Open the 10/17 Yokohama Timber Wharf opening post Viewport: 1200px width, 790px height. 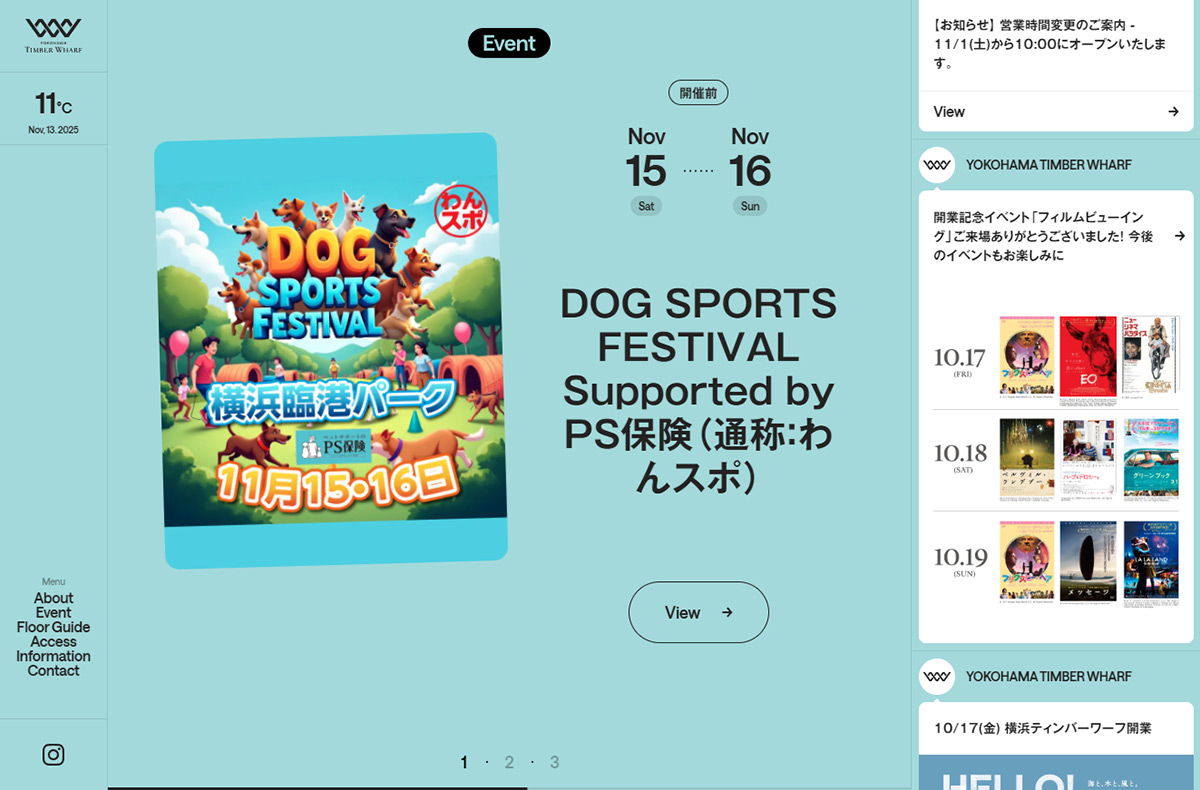1056,728
